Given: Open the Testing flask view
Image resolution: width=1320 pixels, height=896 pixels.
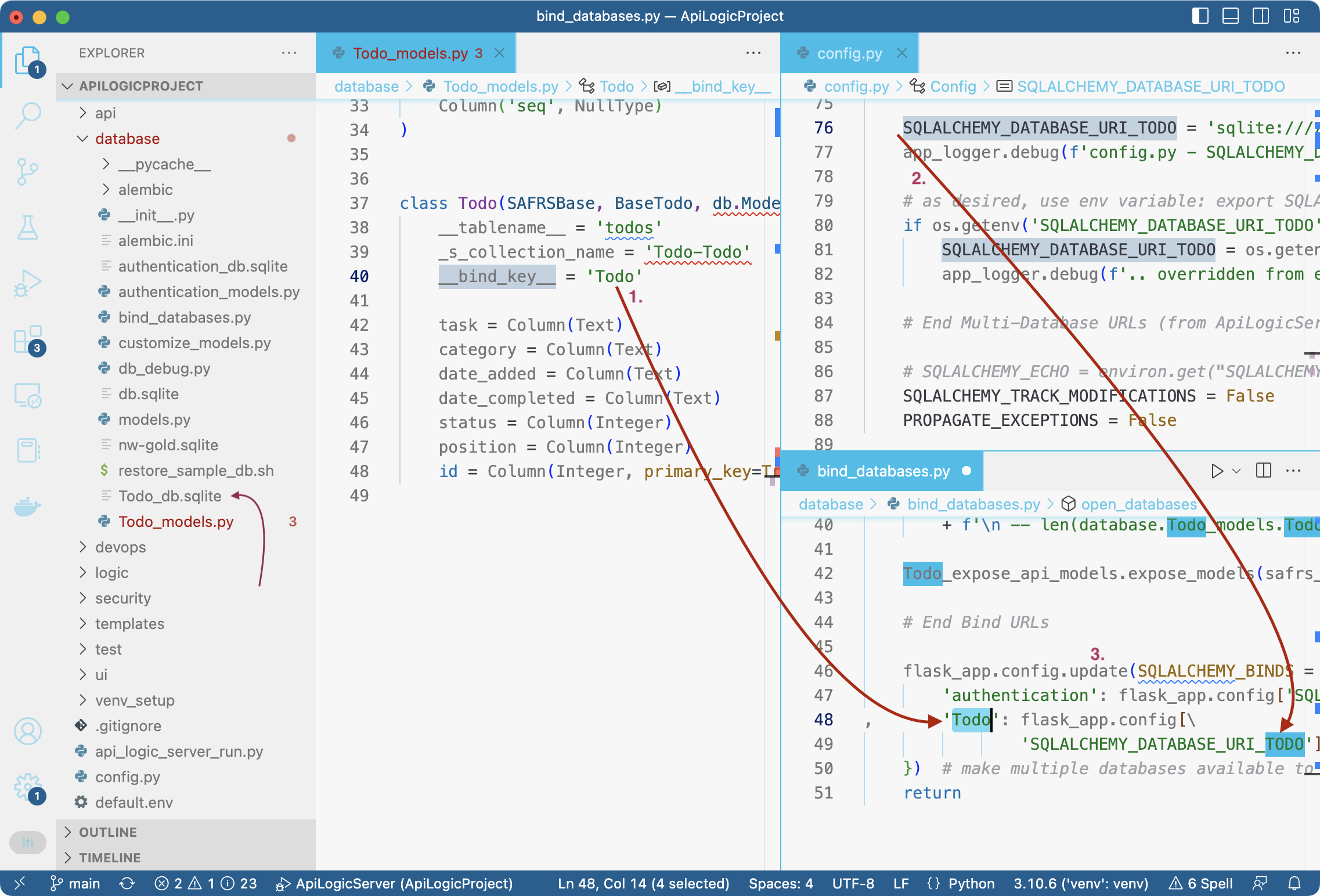Looking at the screenshot, I should click(x=28, y=227).
